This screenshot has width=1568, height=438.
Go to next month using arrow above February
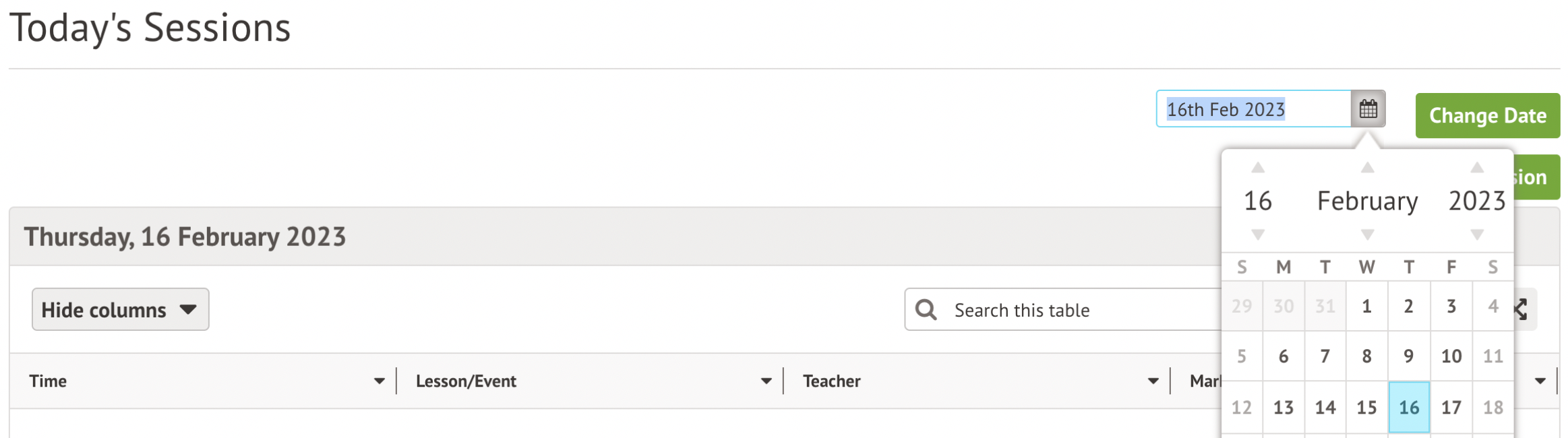click(x=1367, y=168)
